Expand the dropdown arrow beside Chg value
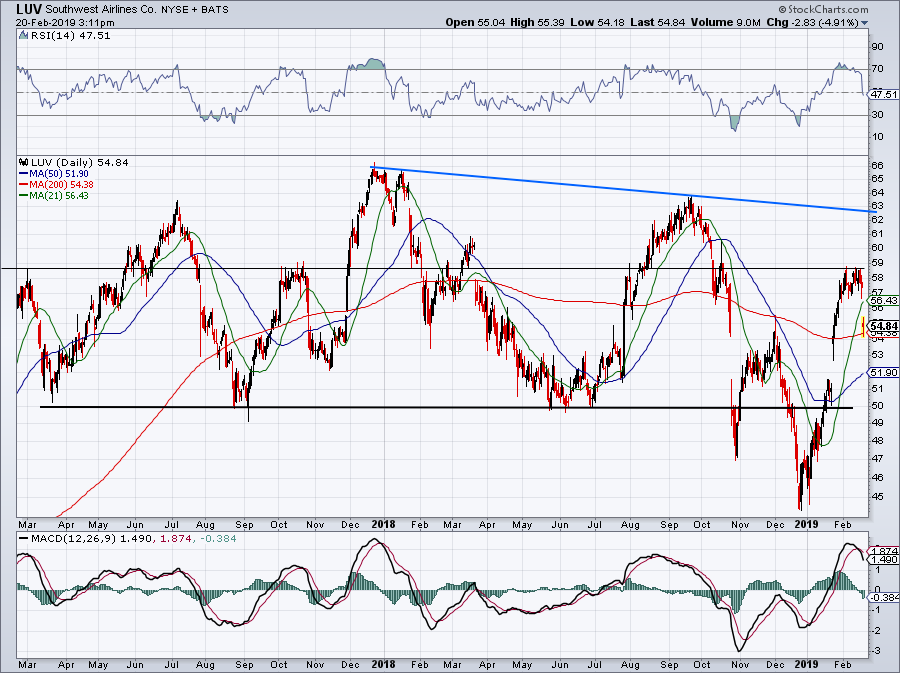The image size is (900, 673). [x=864, y=23]
